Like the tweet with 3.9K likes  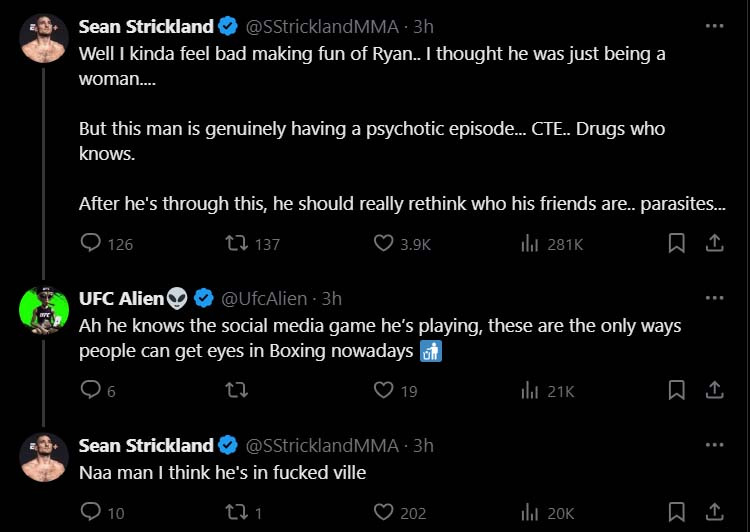tap(384, 243)
